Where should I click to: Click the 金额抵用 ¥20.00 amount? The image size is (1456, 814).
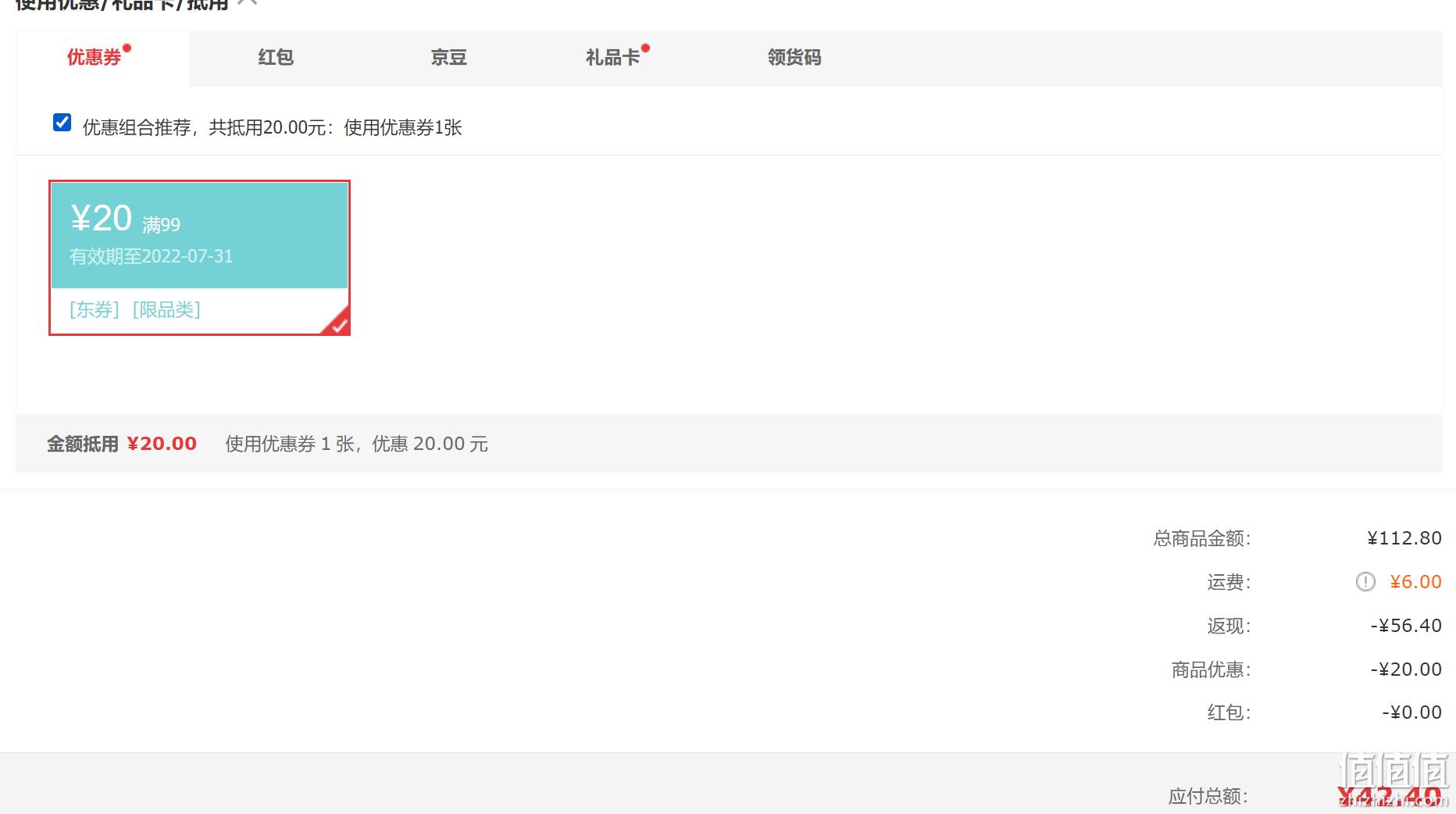[162, 444]
